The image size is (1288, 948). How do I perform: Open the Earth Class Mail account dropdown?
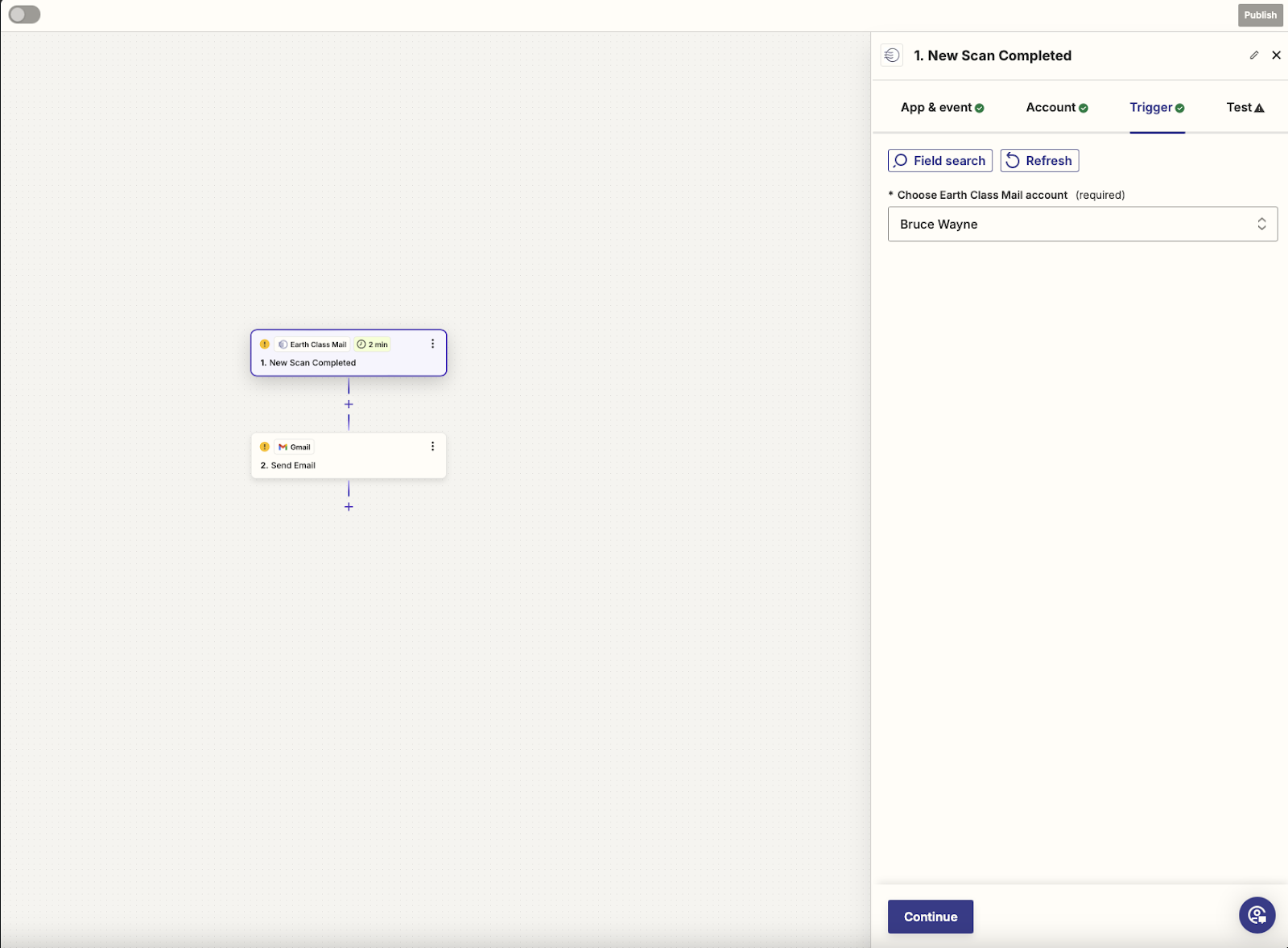point(1082,225)
